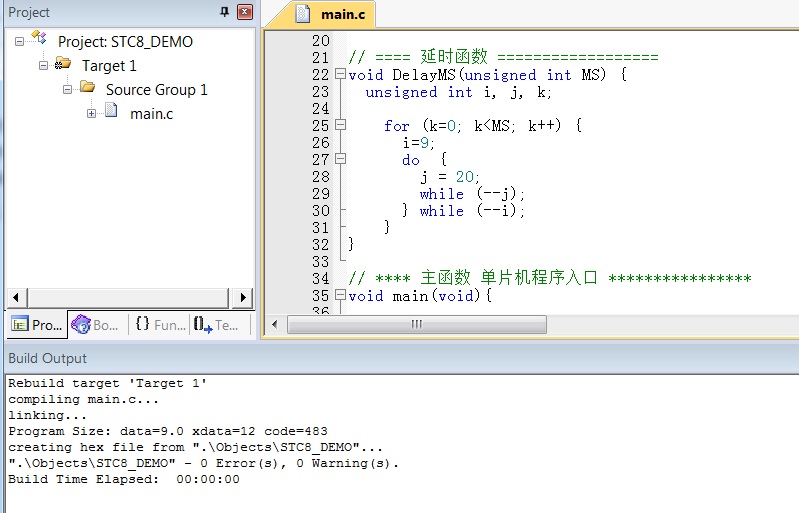Click on the 'j = 20;' statement

[450, 177]
